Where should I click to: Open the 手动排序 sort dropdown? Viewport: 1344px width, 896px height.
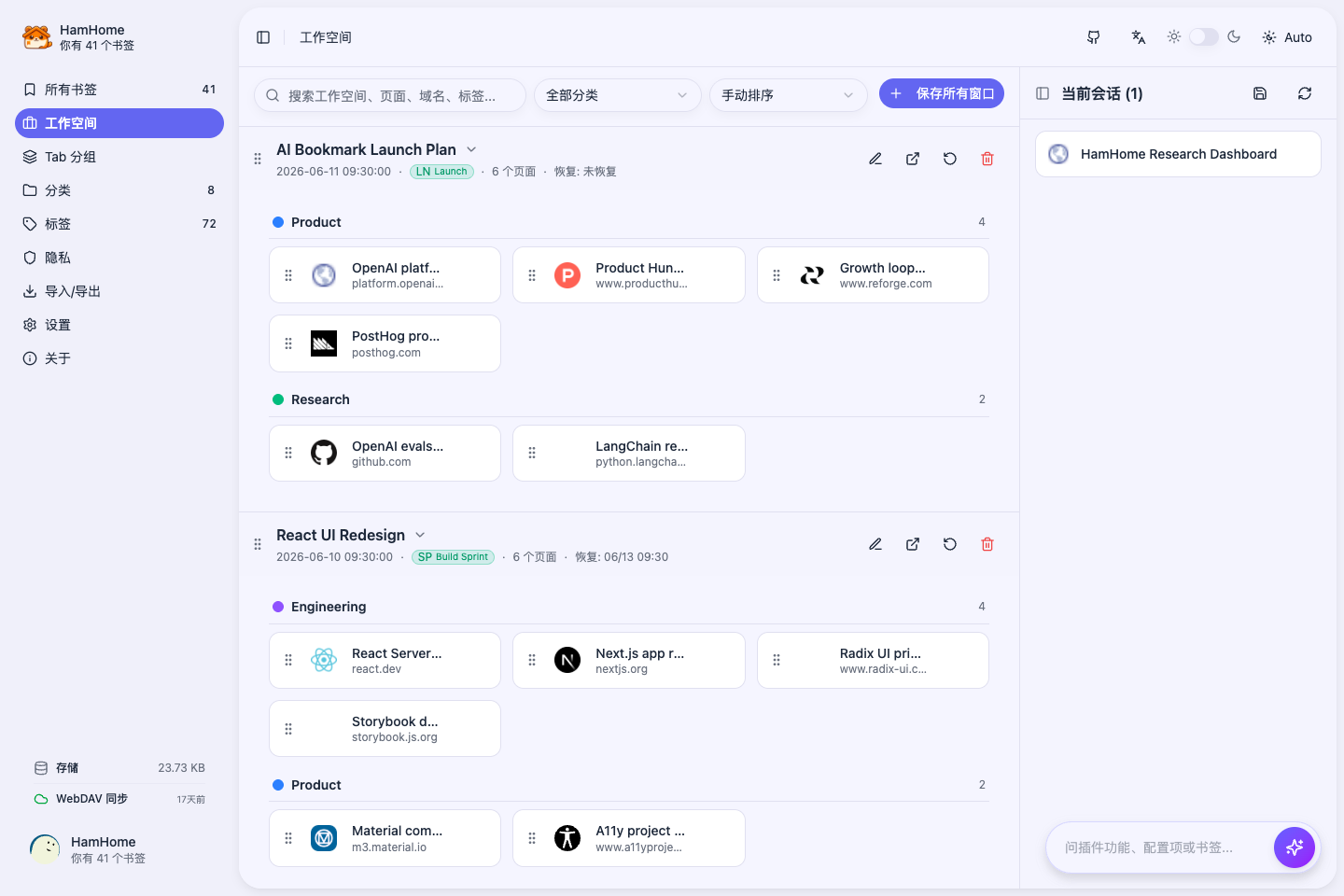coord(789,95)
